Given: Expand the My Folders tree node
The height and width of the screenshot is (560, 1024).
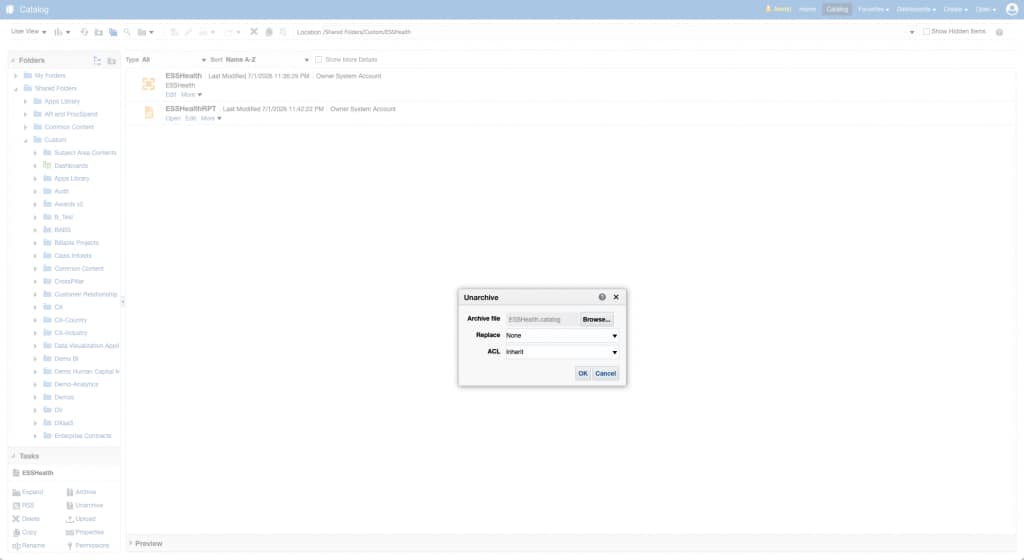Looking at the screenshot, I should [x=16, y=76].
